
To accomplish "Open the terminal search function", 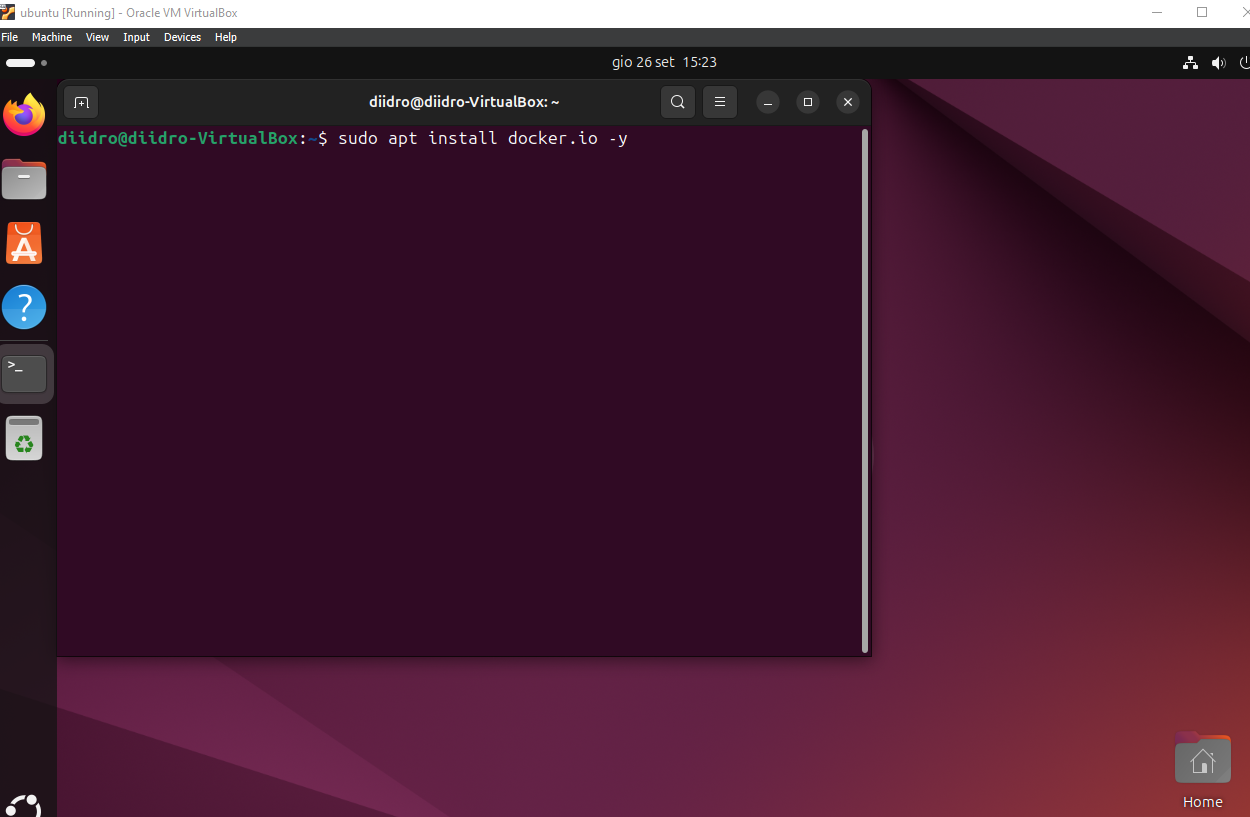I will (x=677, y=101).
